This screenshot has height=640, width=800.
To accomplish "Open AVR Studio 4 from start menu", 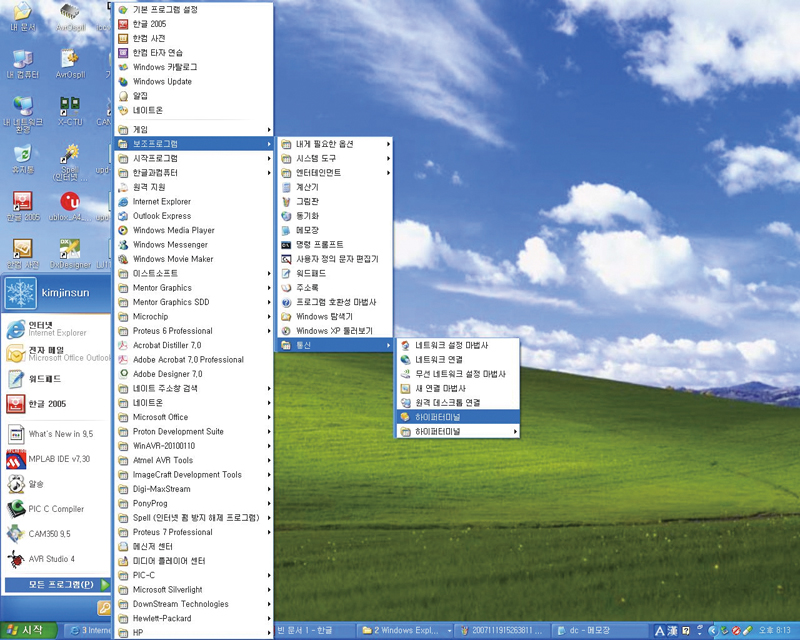I will (x=56, y=559).
